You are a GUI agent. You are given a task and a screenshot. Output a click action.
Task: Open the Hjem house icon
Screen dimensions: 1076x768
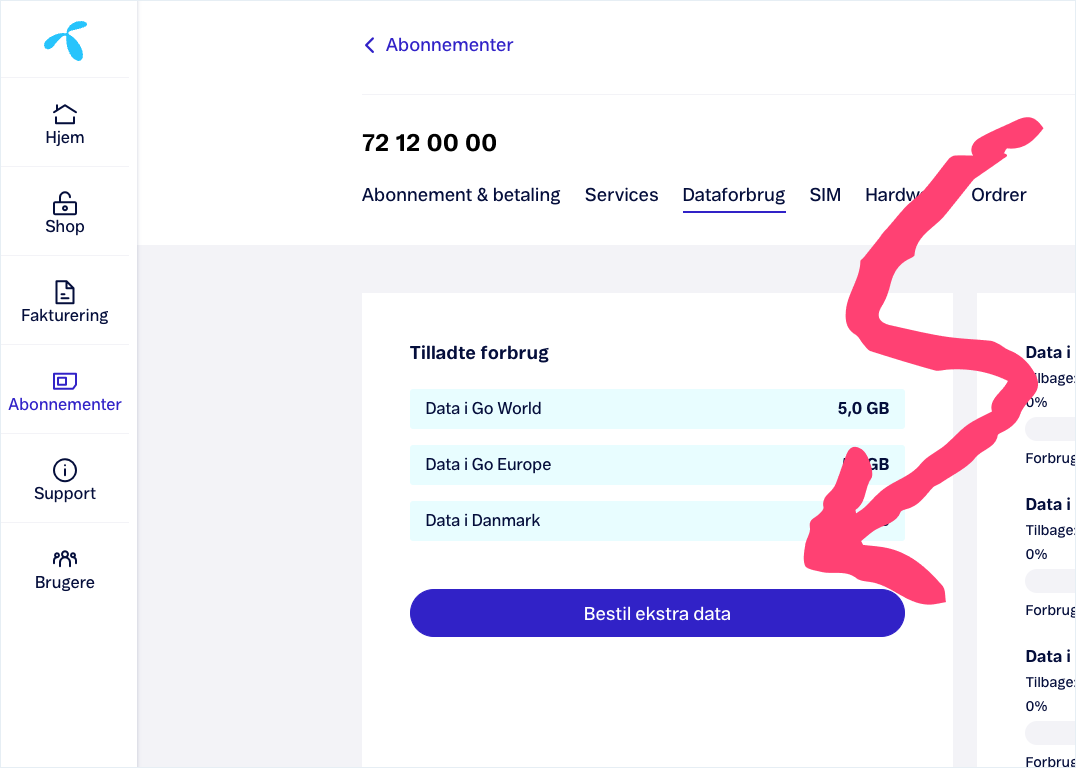click(x=65, y=113)
